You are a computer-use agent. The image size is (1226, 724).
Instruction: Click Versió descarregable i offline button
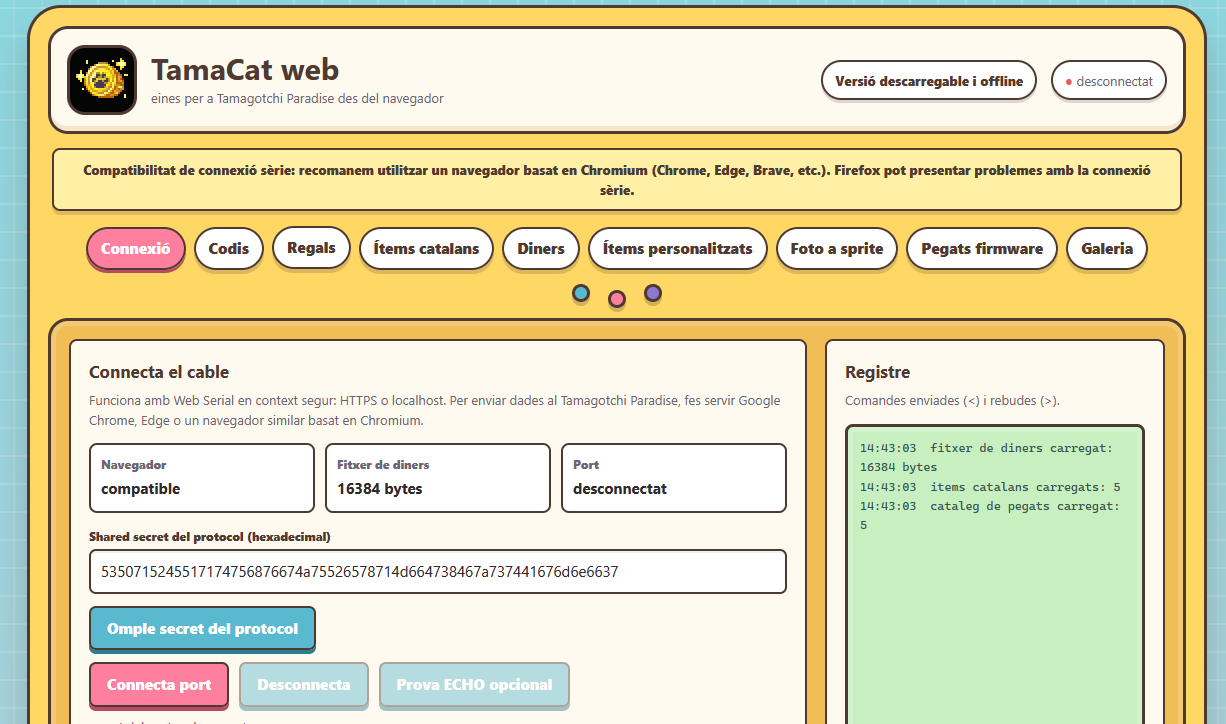[x=929, y=81]
